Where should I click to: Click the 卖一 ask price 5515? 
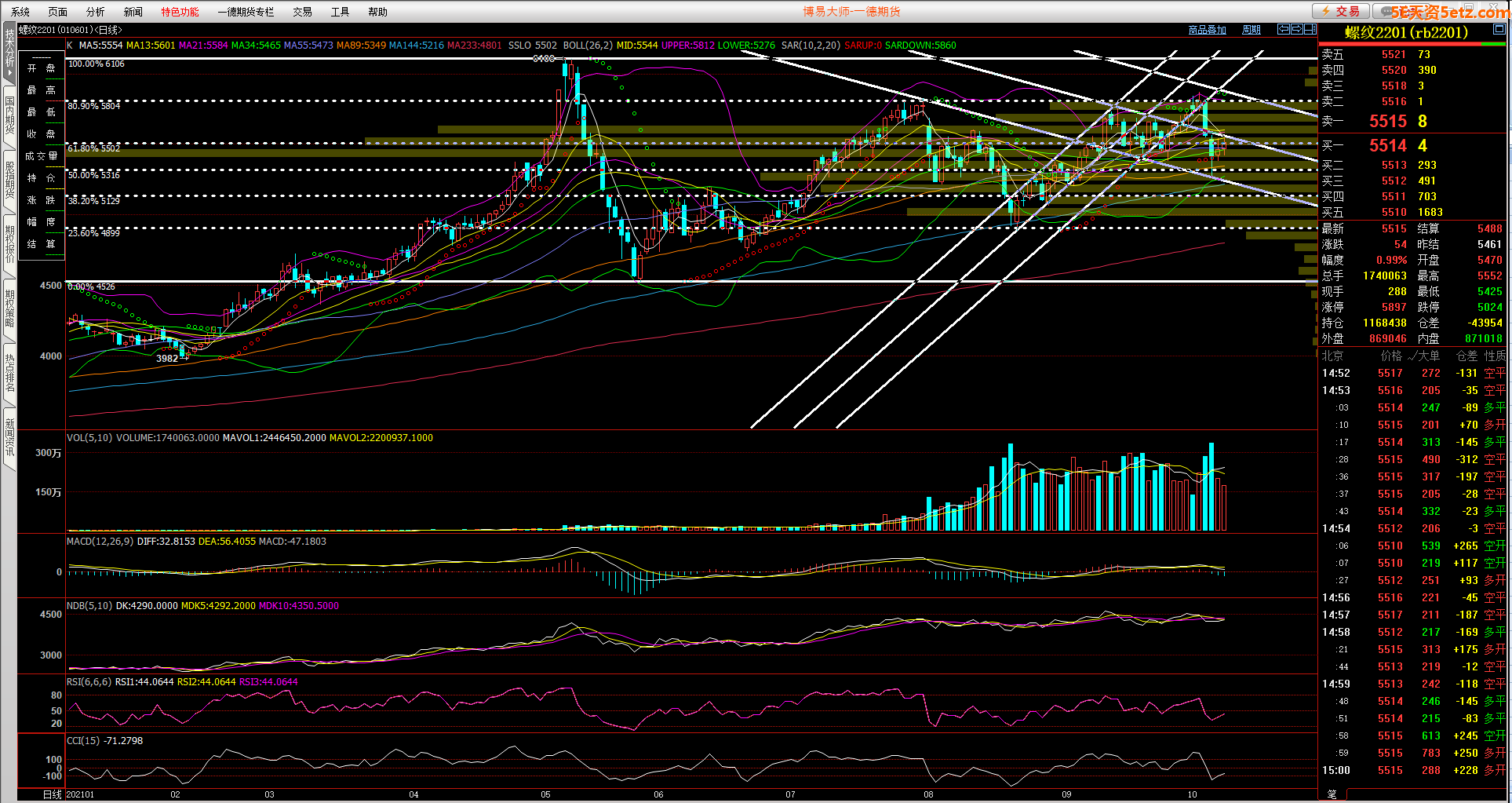tap(1388, 121)
